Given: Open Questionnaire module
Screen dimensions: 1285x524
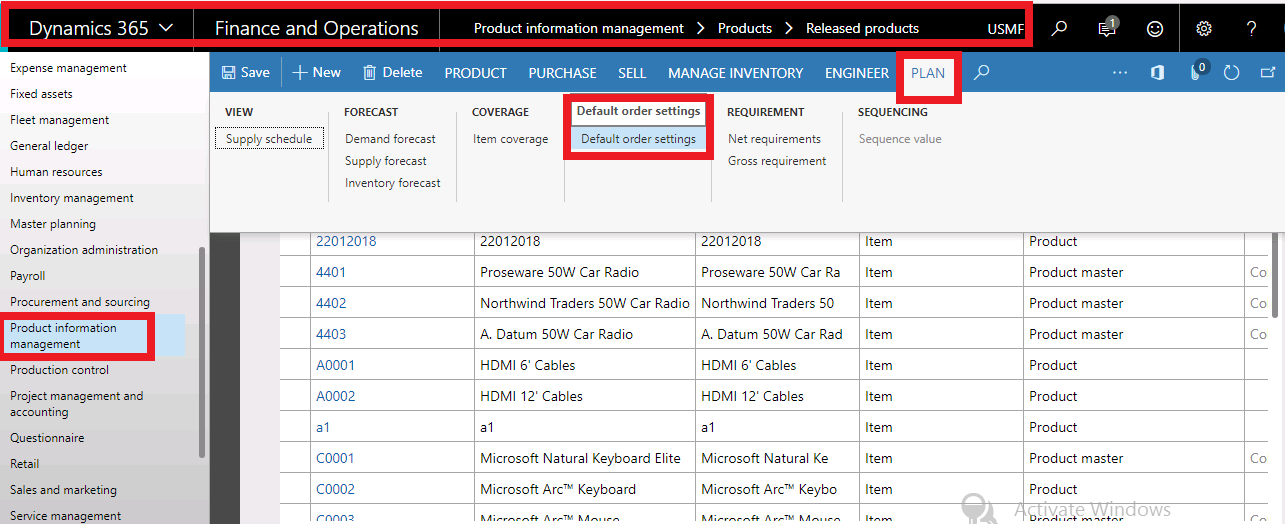Looking at the screenshot, I should pyautogui.click(x=47, y=438).
